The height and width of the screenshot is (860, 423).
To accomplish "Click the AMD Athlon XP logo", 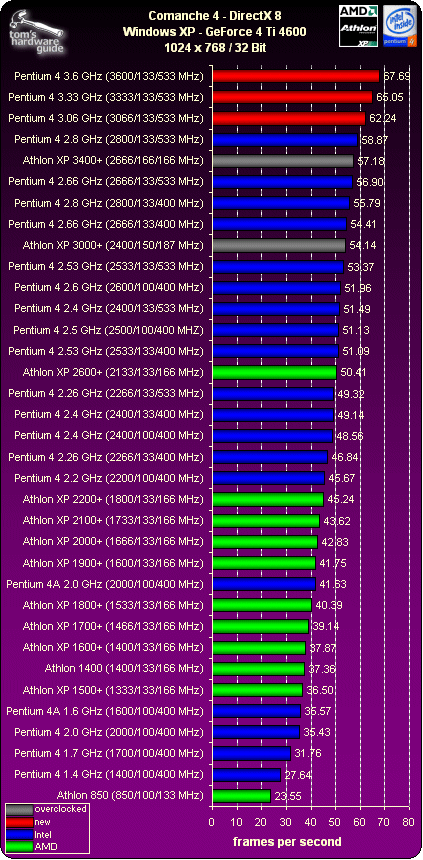I will (358, 26).
